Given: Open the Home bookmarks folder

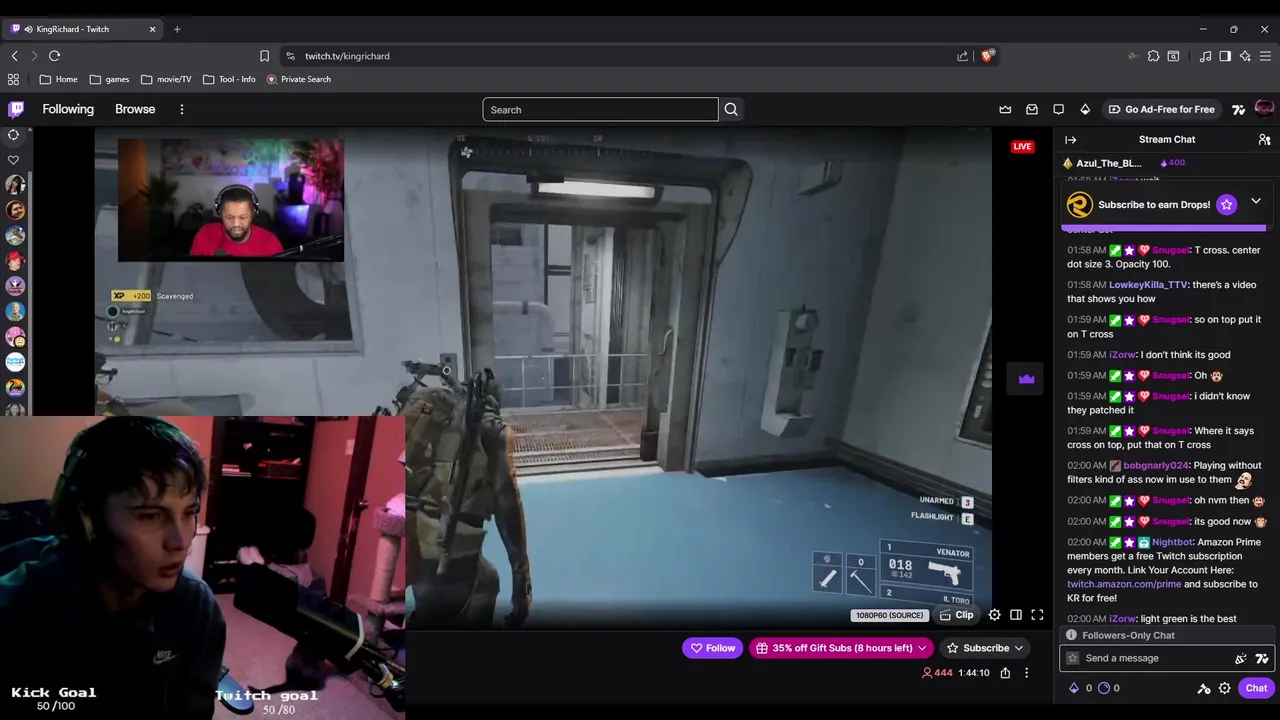Looking at the screenshot, I should click(x=58, y=79).
